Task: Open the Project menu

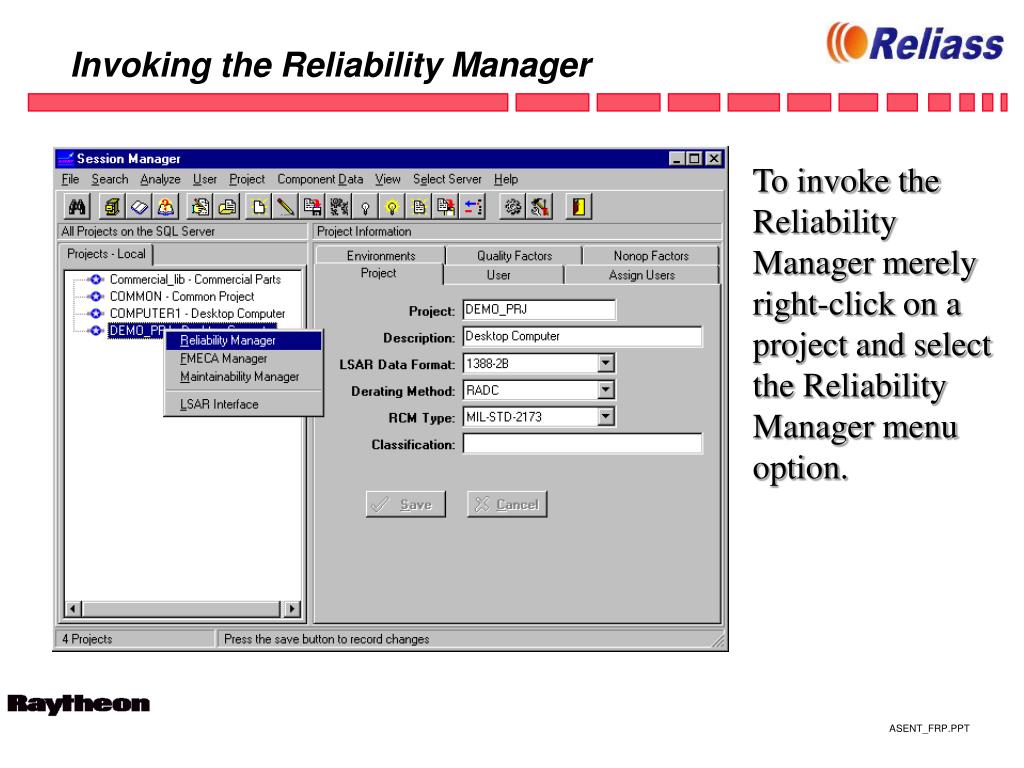Action: coord(247,179)
